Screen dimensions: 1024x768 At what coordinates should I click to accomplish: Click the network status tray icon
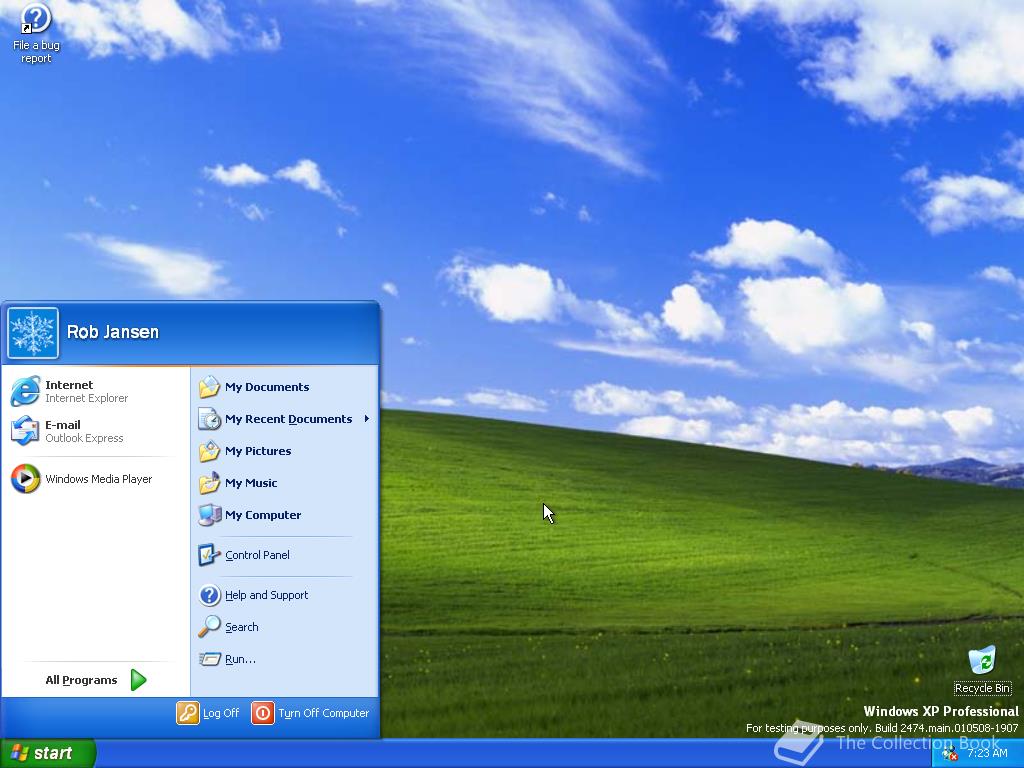(x=950, y=754)
